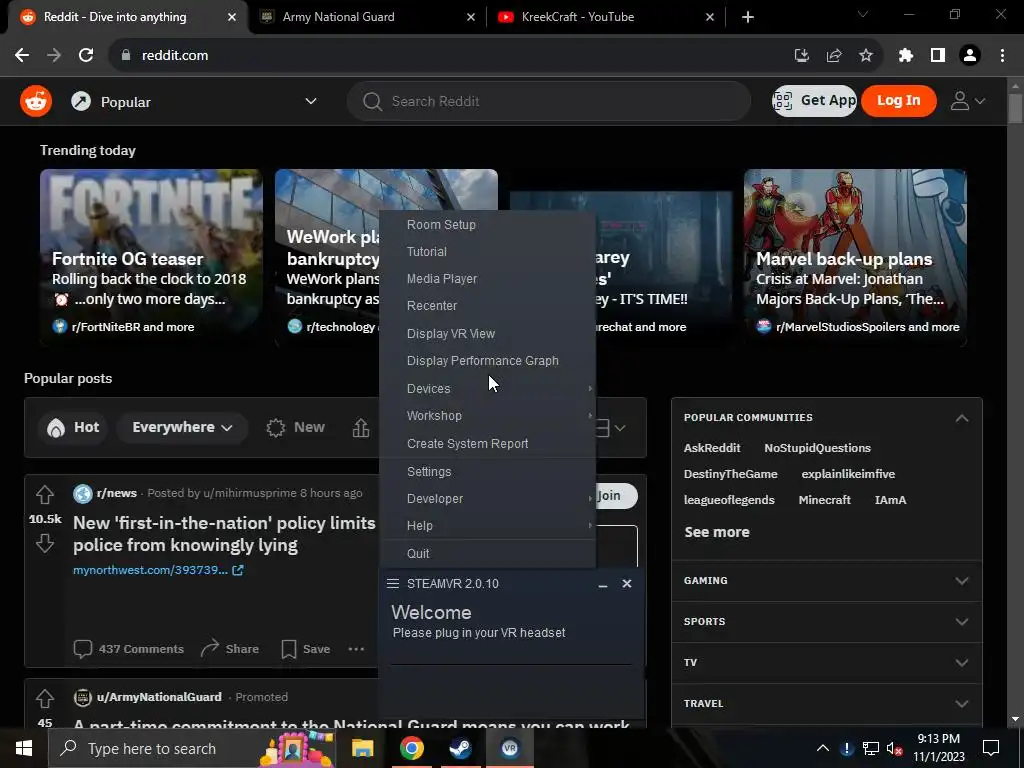The height and width of the screenshot is (768, 1024).
Task: Open the Chrome three-dot menu
Action: (1002, 56)
